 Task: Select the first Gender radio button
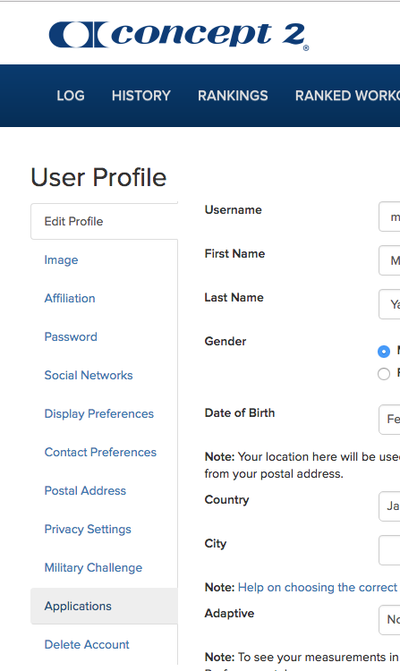coord(384,351)
